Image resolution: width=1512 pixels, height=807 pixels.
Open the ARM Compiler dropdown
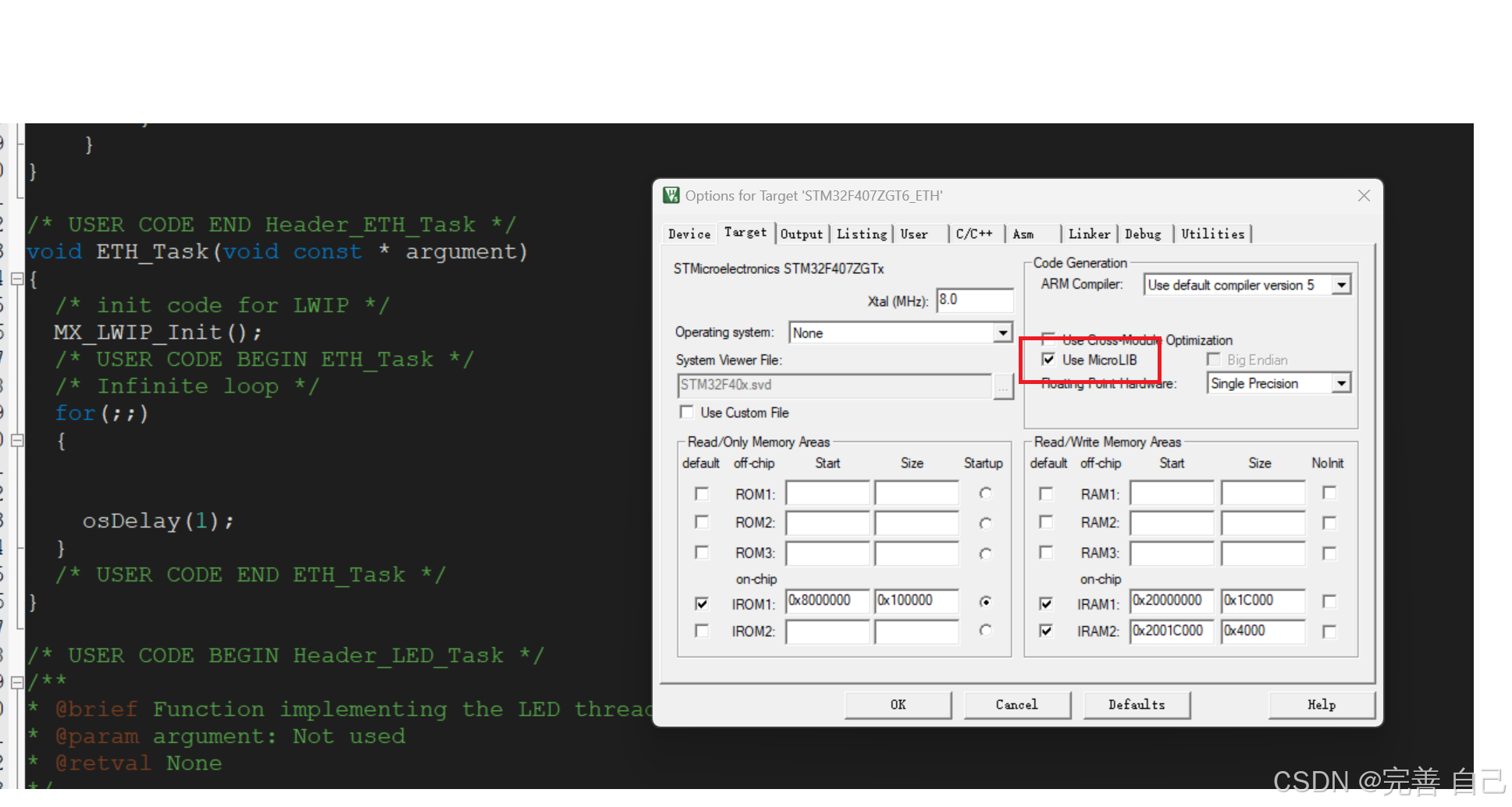pyautogui.click(x=1342, y=284)
